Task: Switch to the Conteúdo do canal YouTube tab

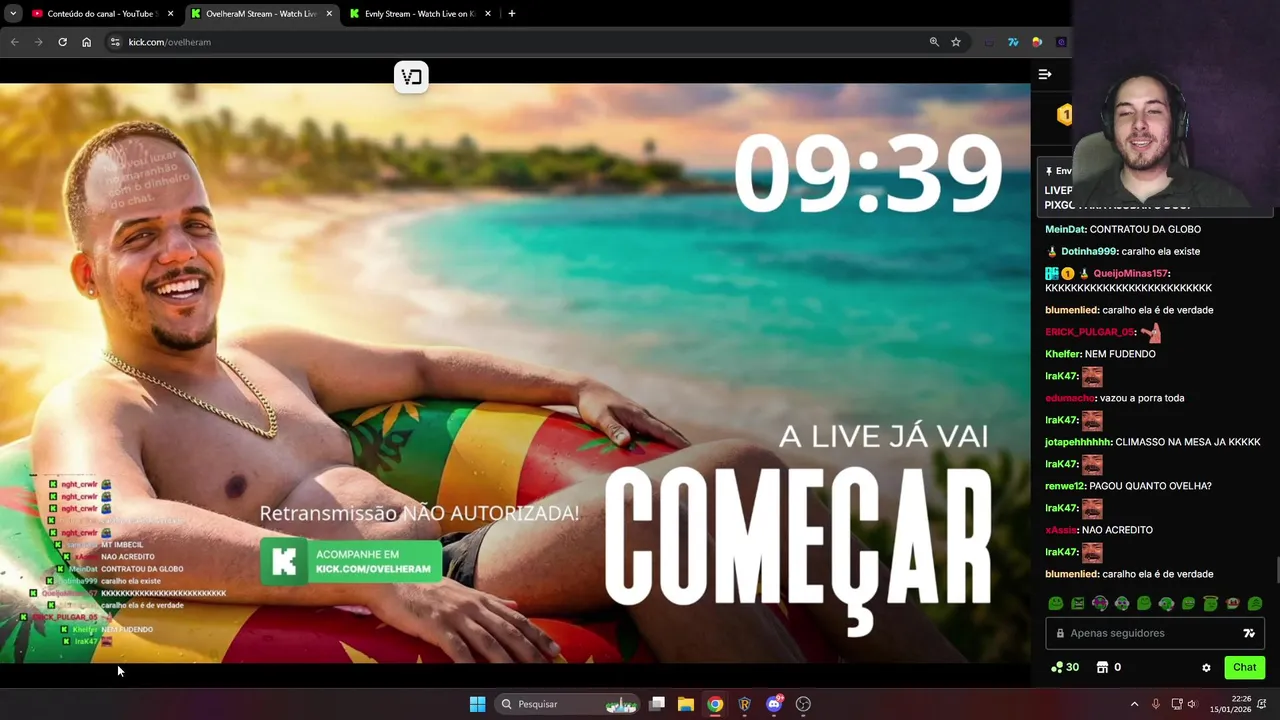Action: click(101, 13)
